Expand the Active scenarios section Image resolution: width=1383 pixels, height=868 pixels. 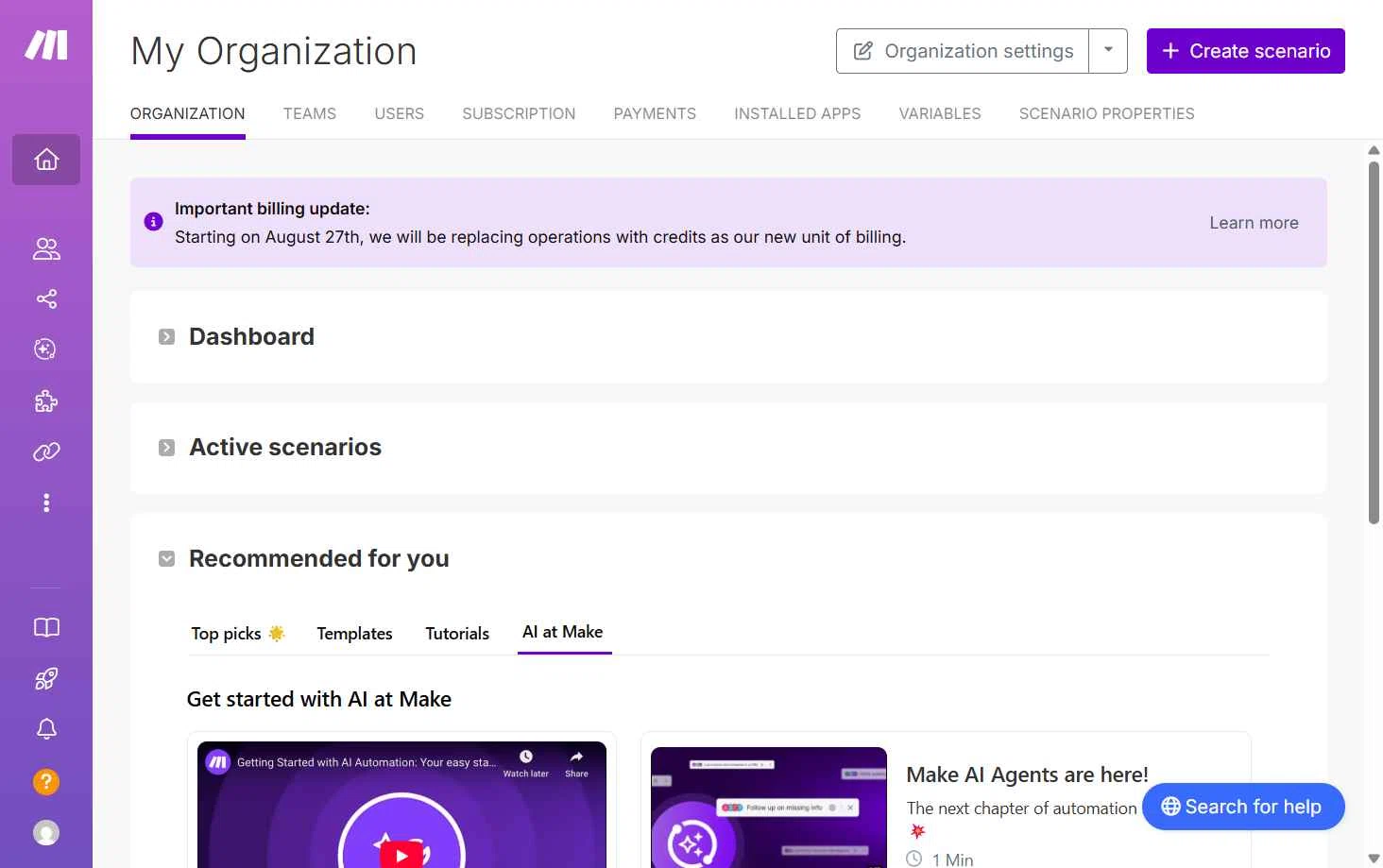point(167,448)
